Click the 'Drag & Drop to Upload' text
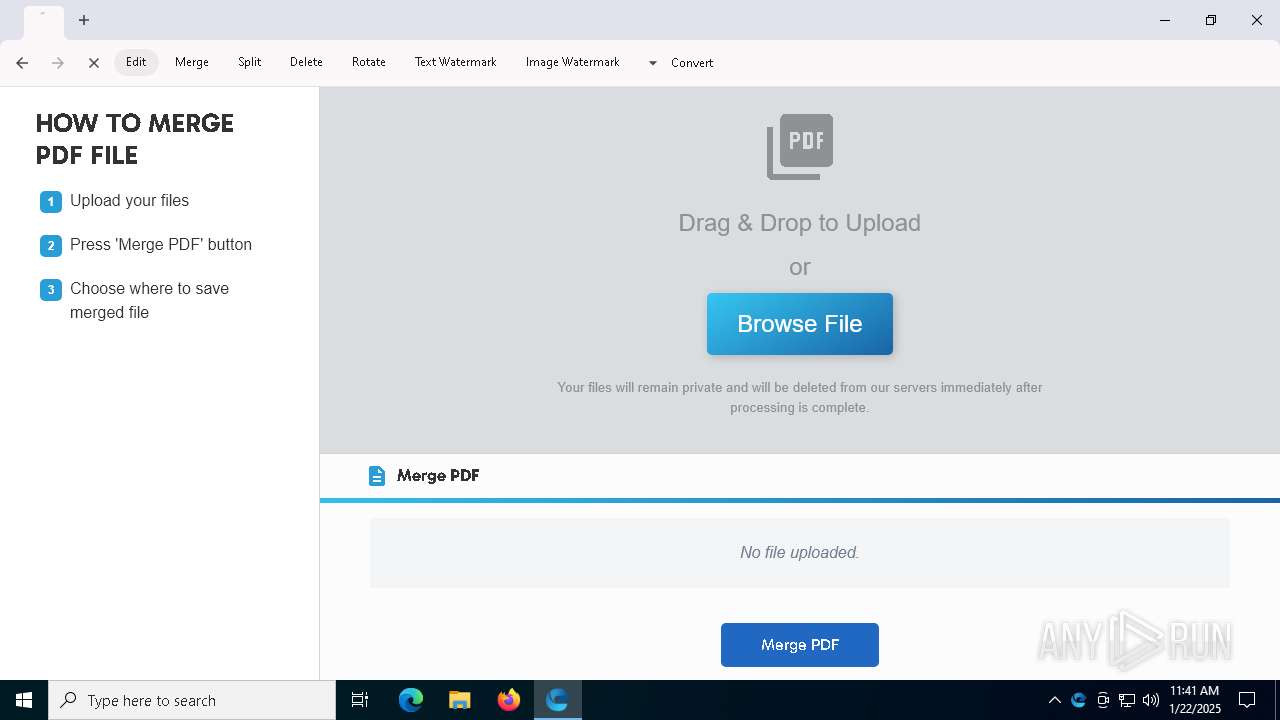 tap(800, 222)
